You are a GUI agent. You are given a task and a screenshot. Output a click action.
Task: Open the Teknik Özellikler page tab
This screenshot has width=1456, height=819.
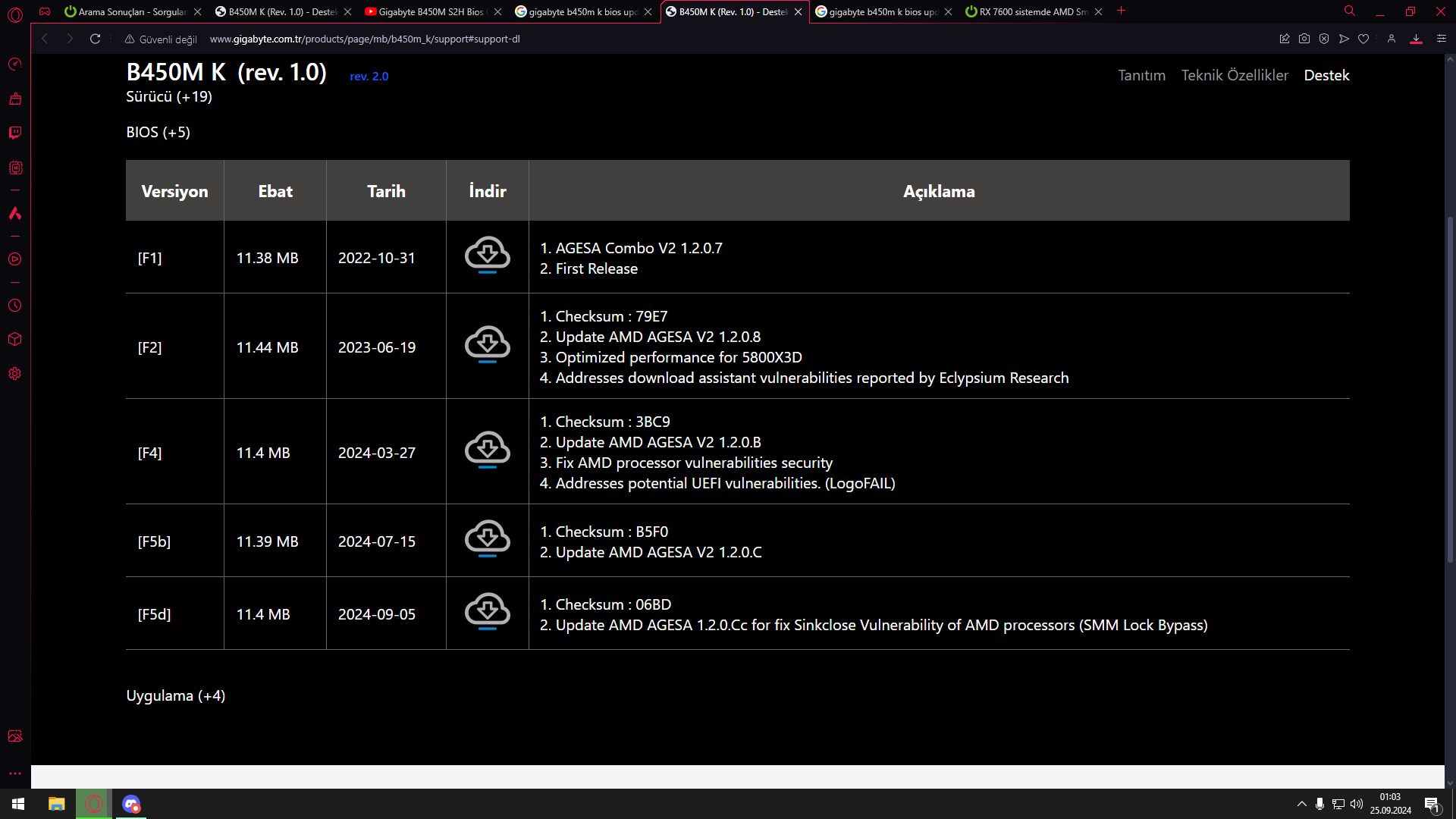coord(1235,75)
